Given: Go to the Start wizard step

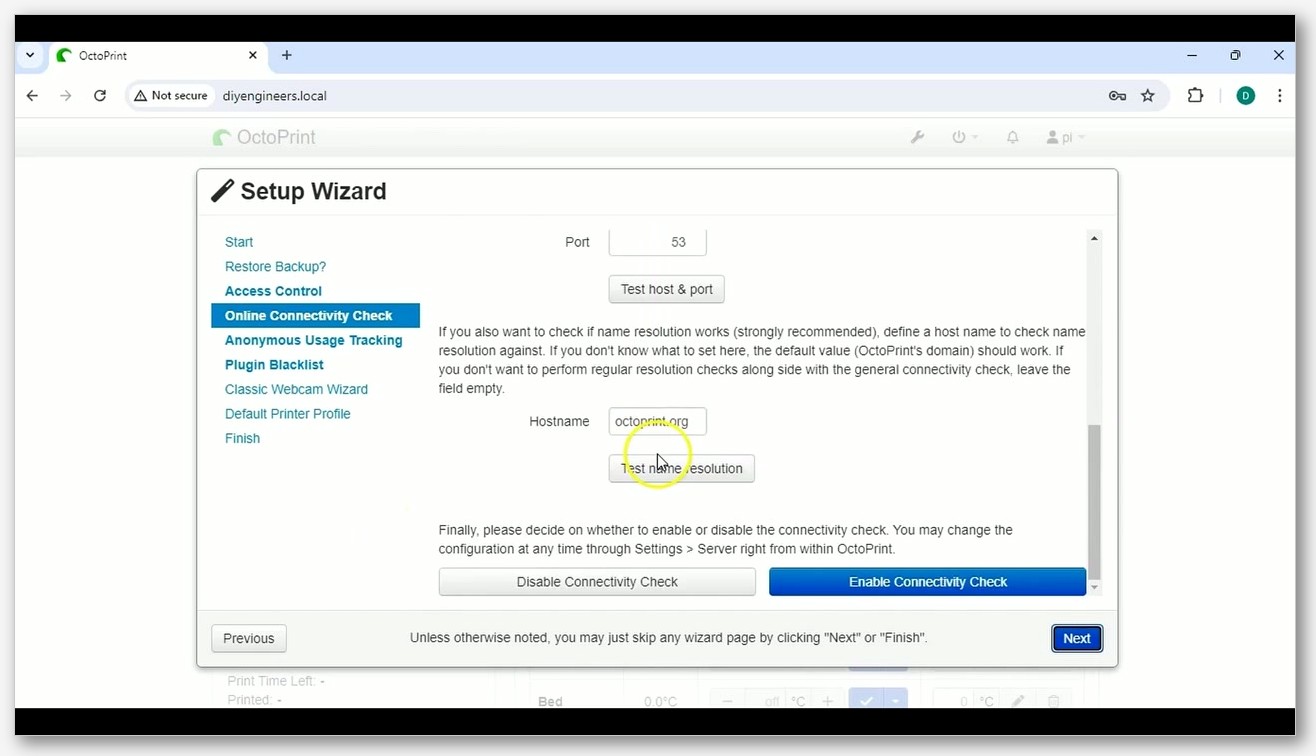Looking at the screenshot, I should [x=239, y=242].
